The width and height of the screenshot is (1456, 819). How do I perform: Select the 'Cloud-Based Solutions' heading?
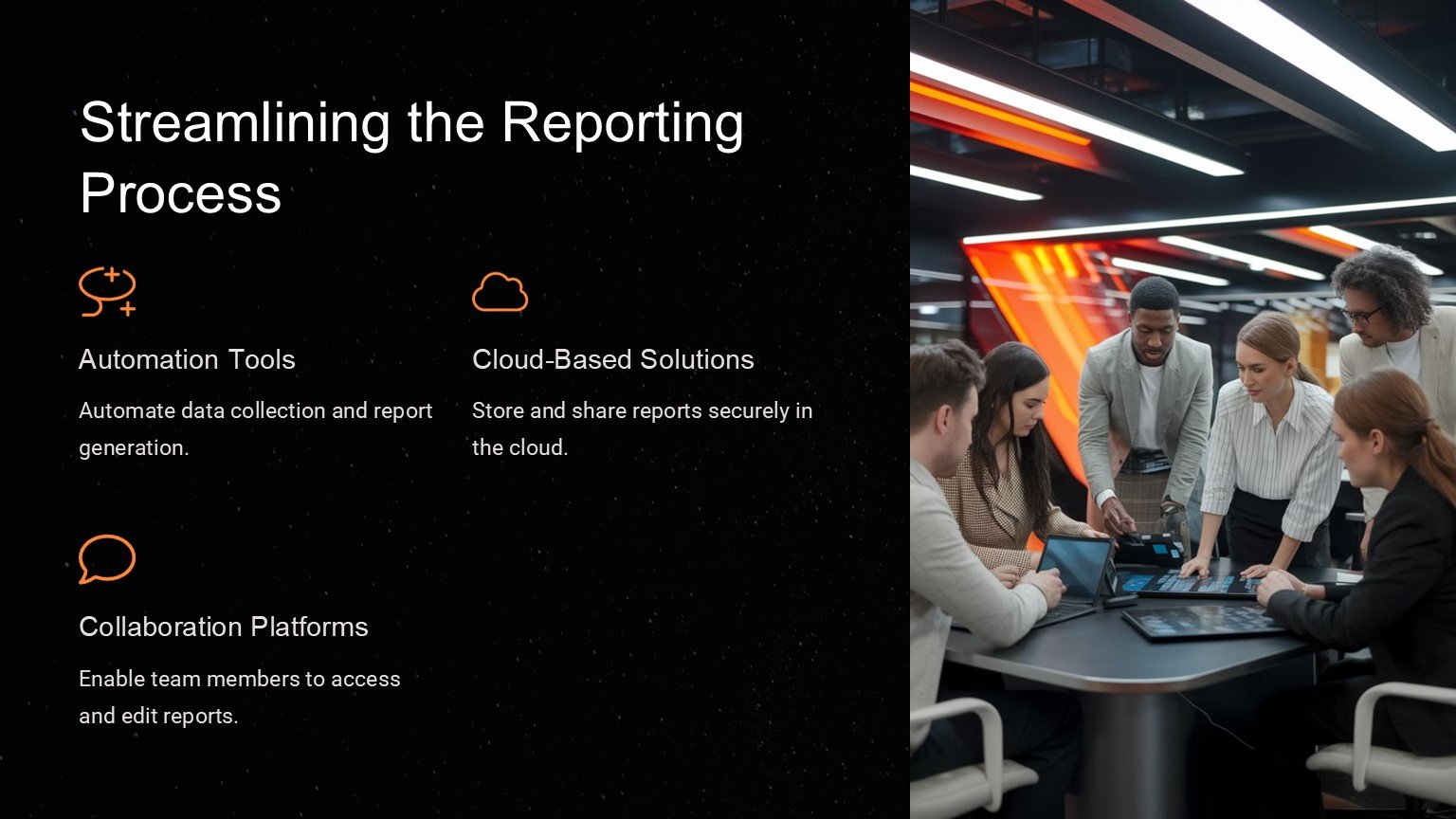pos(612,359)
